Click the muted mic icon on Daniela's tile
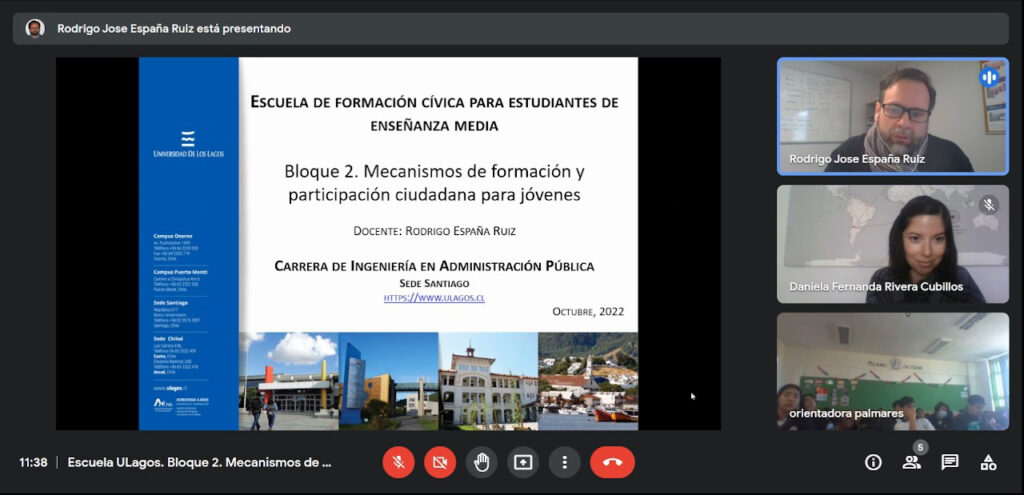The width and height of the screenshot is (1024, 495). click(x=989, y=205)
